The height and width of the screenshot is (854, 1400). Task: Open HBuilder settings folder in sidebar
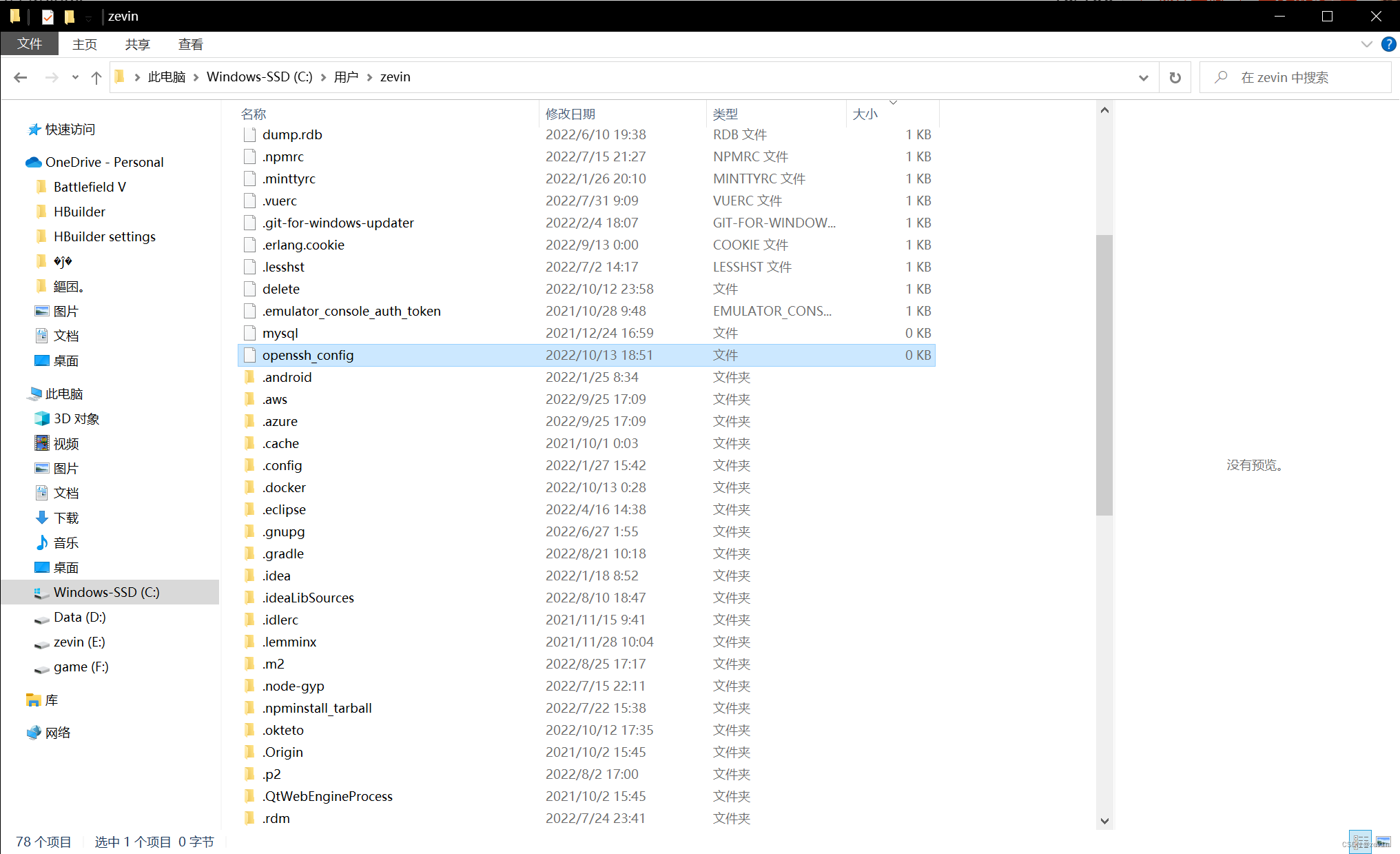[x=105, y=236]
